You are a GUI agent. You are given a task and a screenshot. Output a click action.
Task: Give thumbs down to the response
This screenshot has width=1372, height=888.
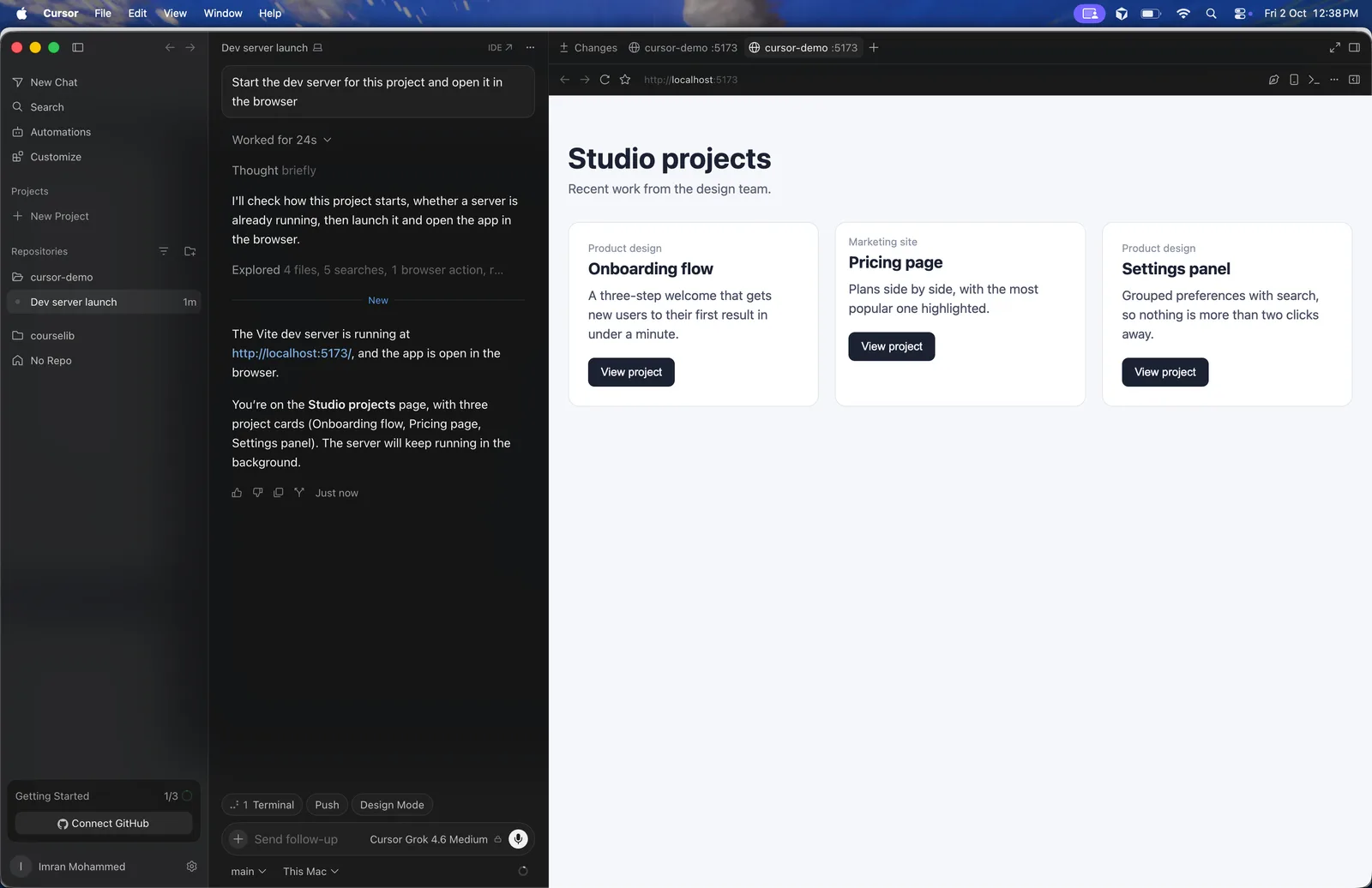click(257, 493)
